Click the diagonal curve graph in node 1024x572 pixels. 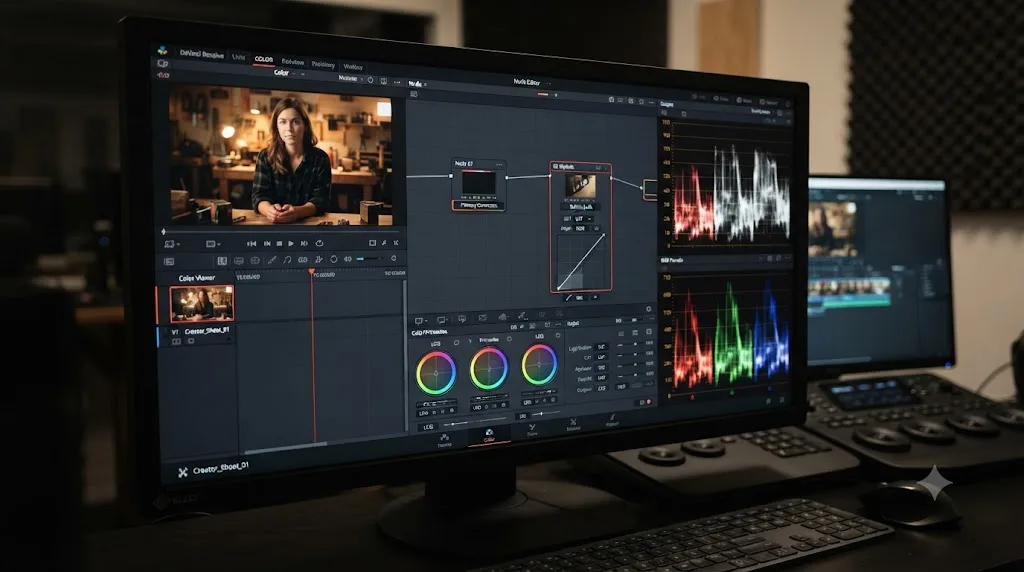tap(581, 261)
